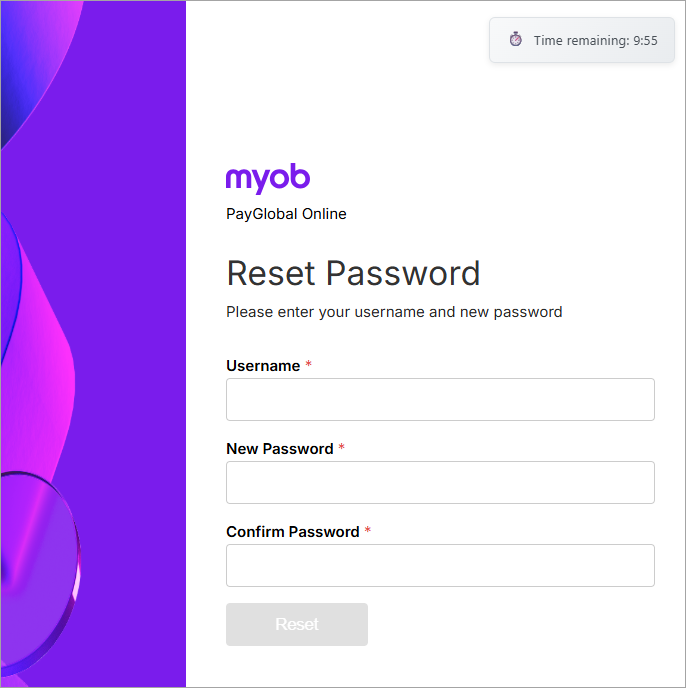
Task: Click the Confirm Password field label
Action: point(292,532)
